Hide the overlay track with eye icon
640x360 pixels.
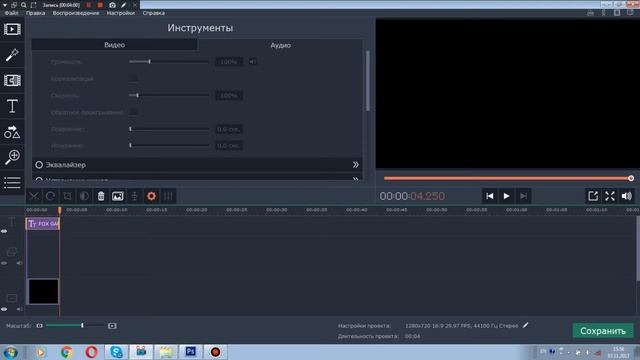coord(4,263)
